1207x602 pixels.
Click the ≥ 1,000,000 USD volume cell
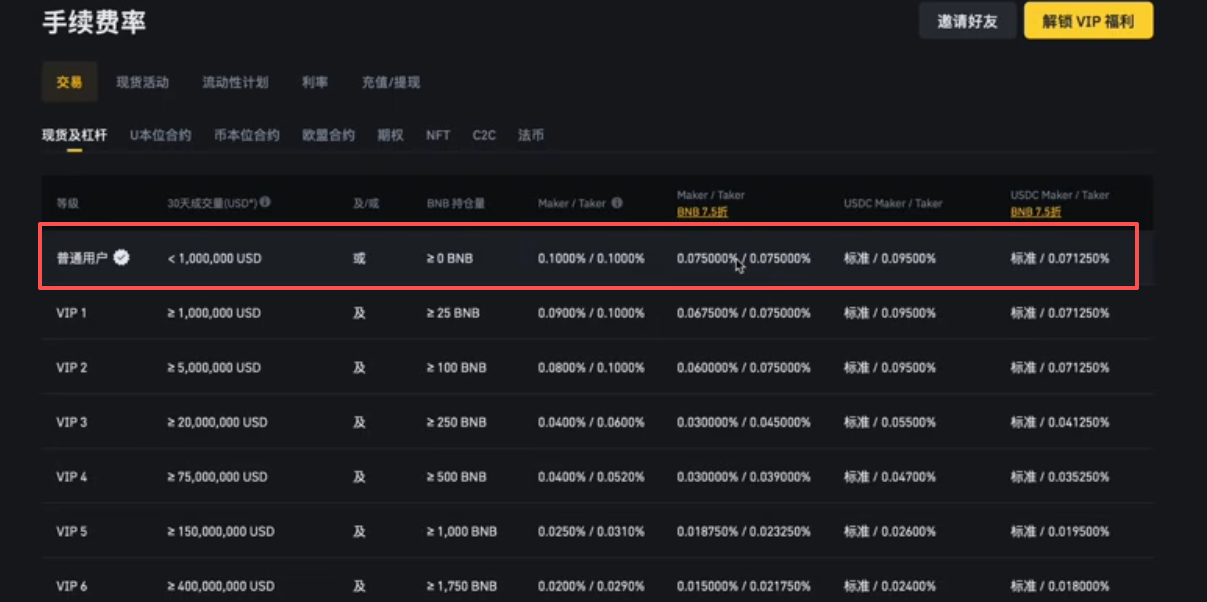(214, 313)
